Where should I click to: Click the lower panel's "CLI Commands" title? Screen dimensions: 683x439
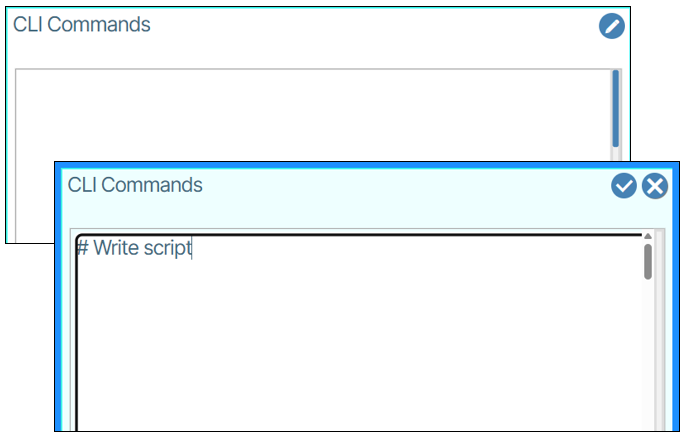pyautogui.click(x=135, y=185)
